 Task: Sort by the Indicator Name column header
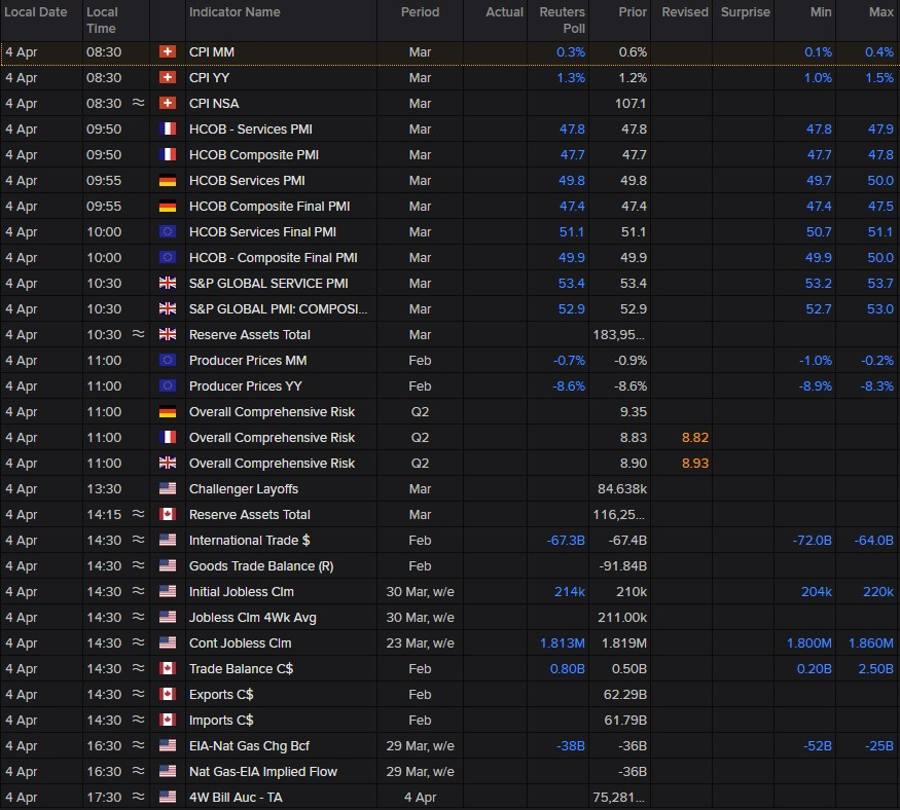pyautogui.click(x=235, y=12)
